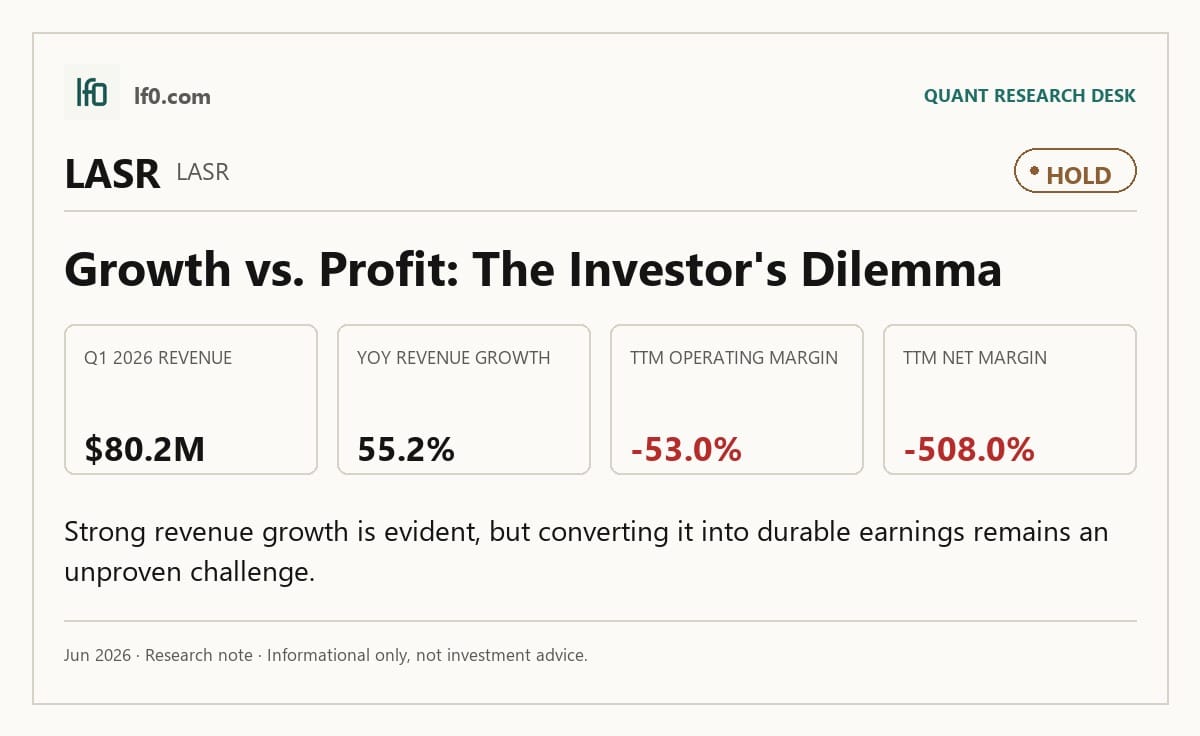Select the LASR bold company name
This screenshot has height=736, width=1200.
tap(112, 174)
